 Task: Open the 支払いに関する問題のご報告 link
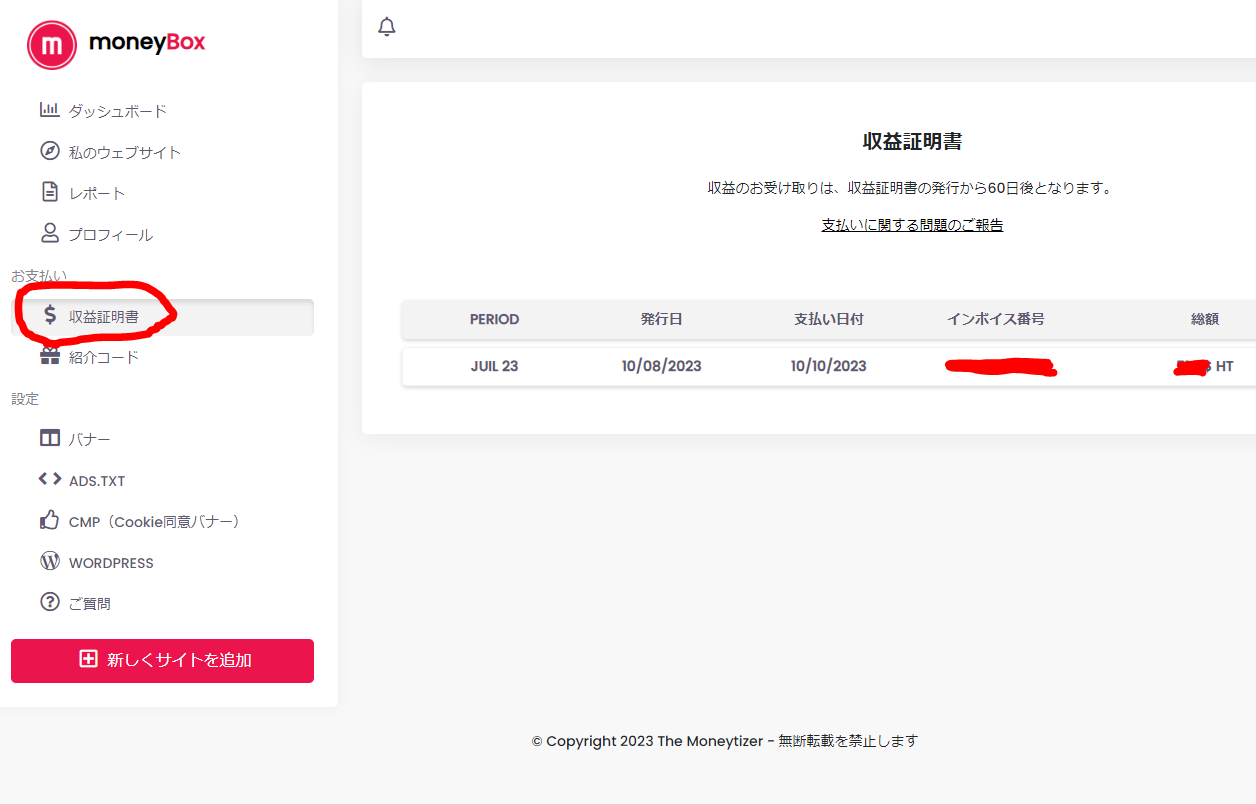[911, 224]
